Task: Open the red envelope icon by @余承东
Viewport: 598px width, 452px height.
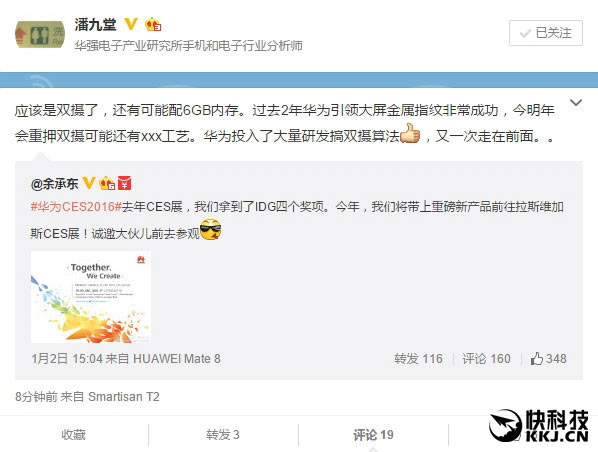Action: 125,183
